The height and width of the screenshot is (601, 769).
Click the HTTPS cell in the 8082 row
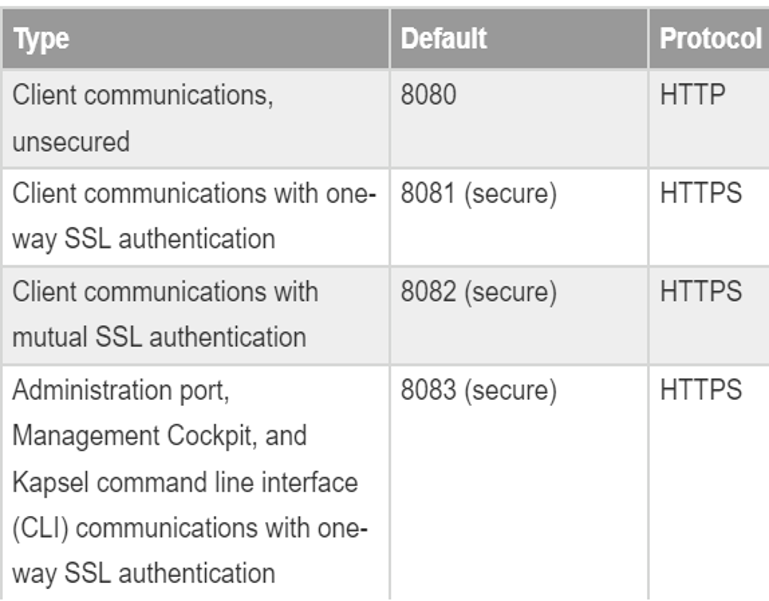click(x=701, y=292)
